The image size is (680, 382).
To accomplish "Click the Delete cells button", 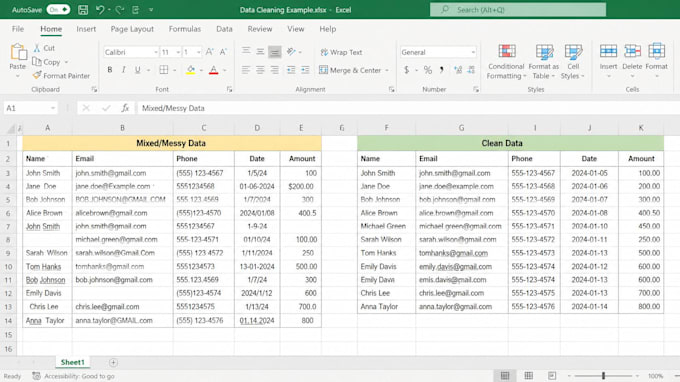I will click(632, 60).
